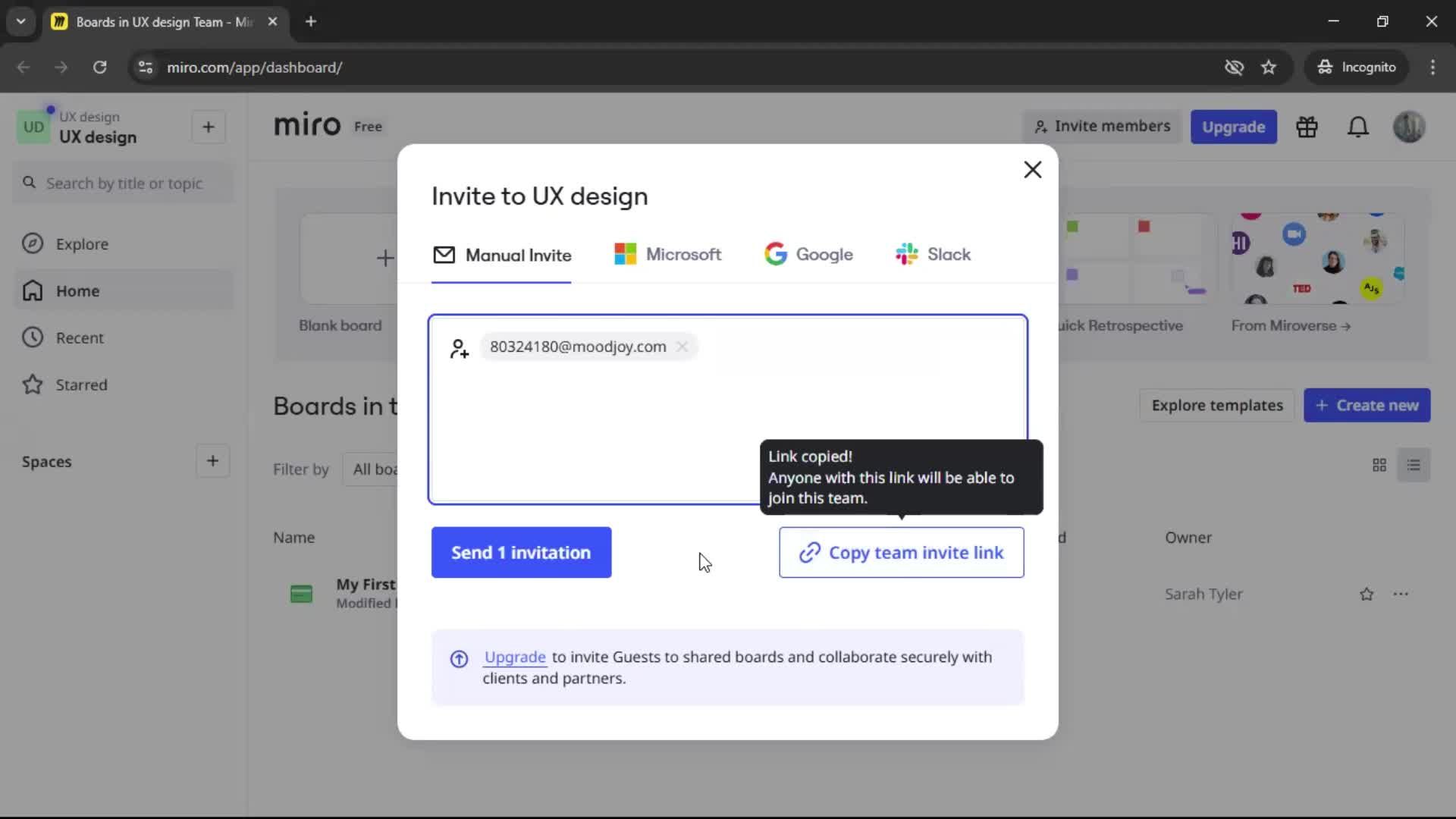The image size is (1456, 819).
Task: Click Explore templates button
Action: coord(1216,406)
